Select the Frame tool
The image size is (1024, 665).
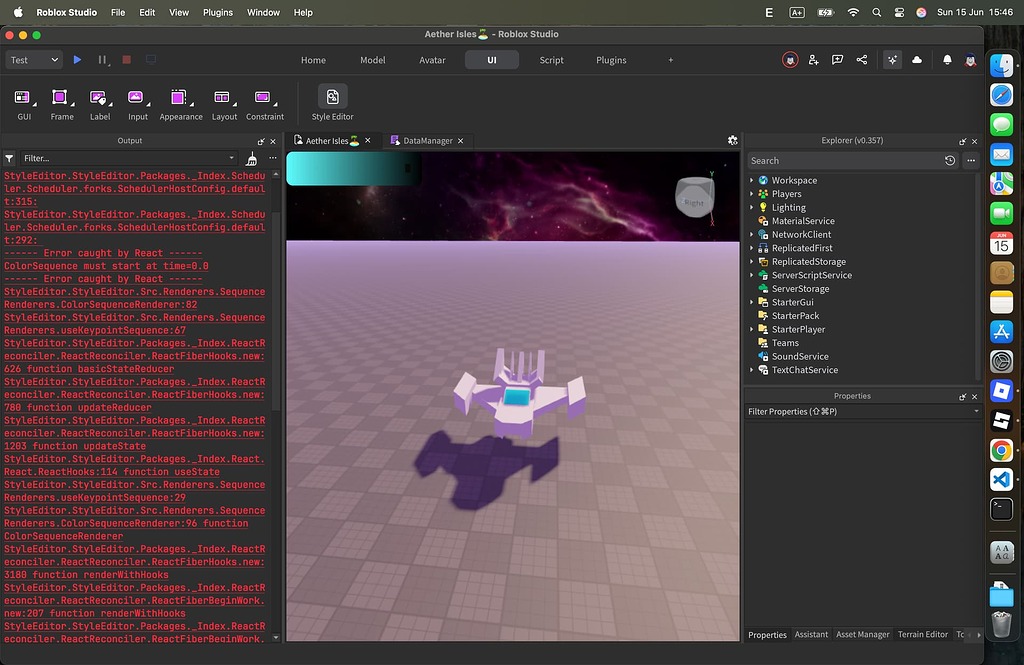point(62,105)
